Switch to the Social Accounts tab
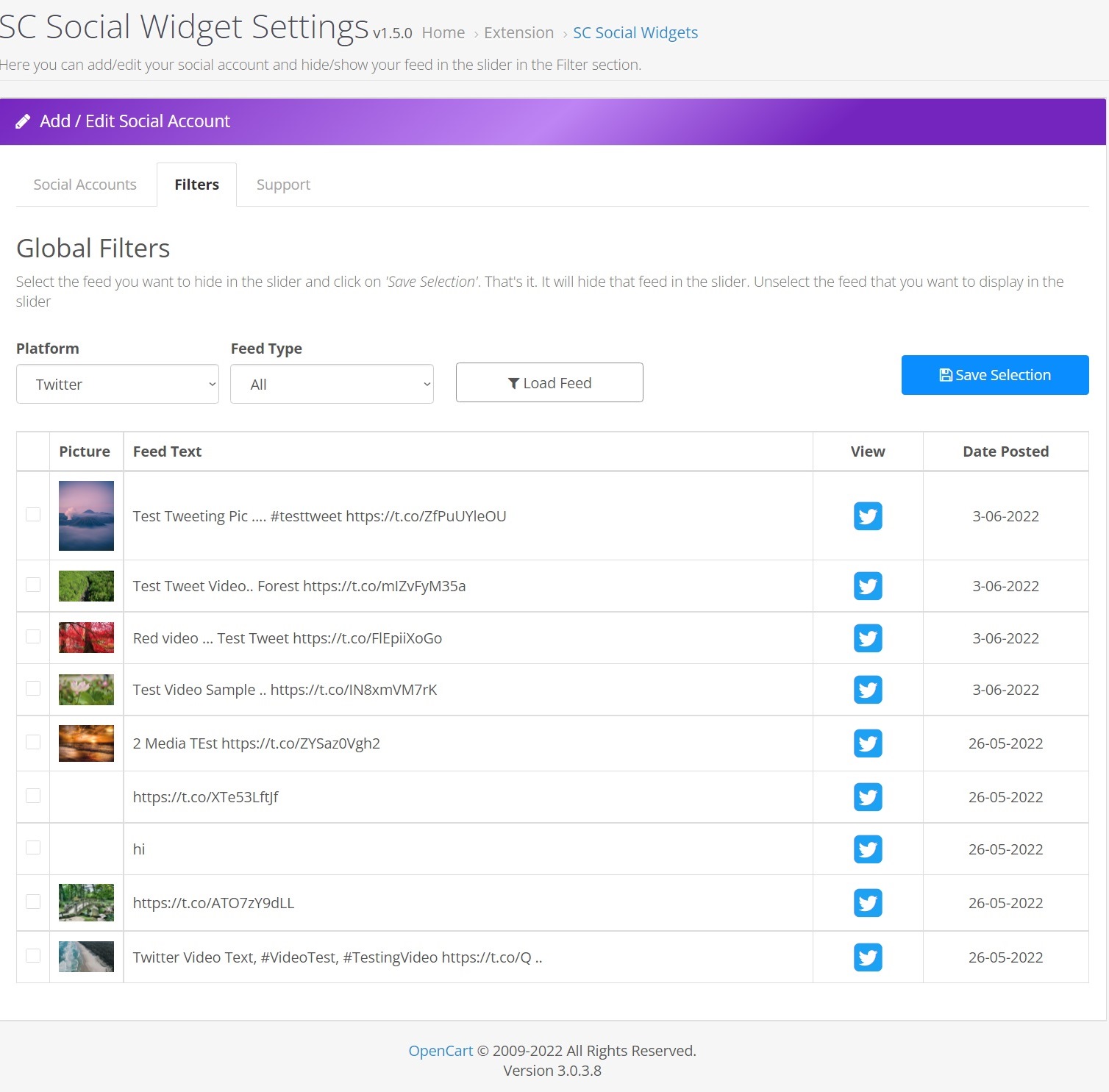This screenshot has width=1109, height=1092. point(85,185)
